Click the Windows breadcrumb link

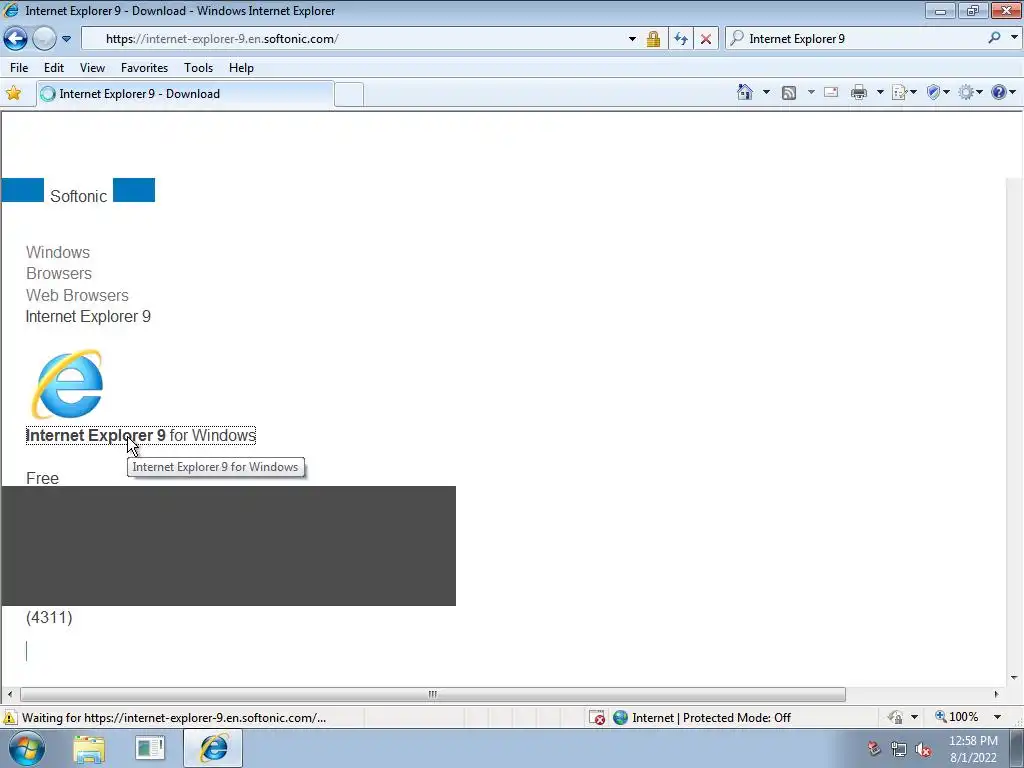pos(57,252)
